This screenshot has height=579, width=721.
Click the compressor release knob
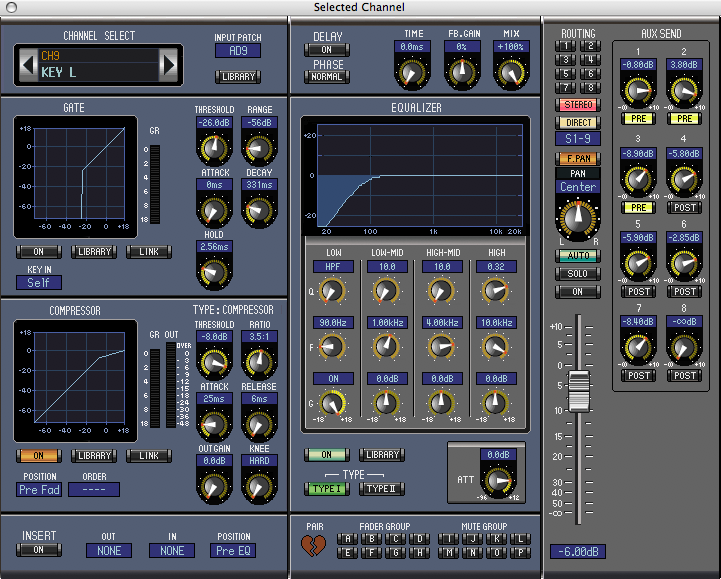tap(259, 424)
